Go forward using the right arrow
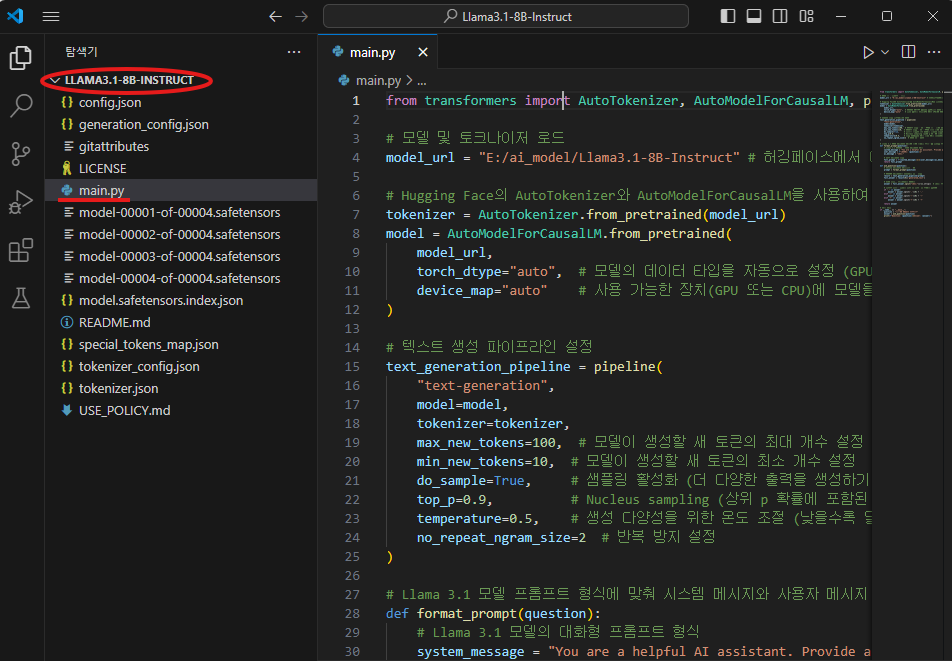Image resolution: width=952 pixels, height=661 pixels. 302,16
